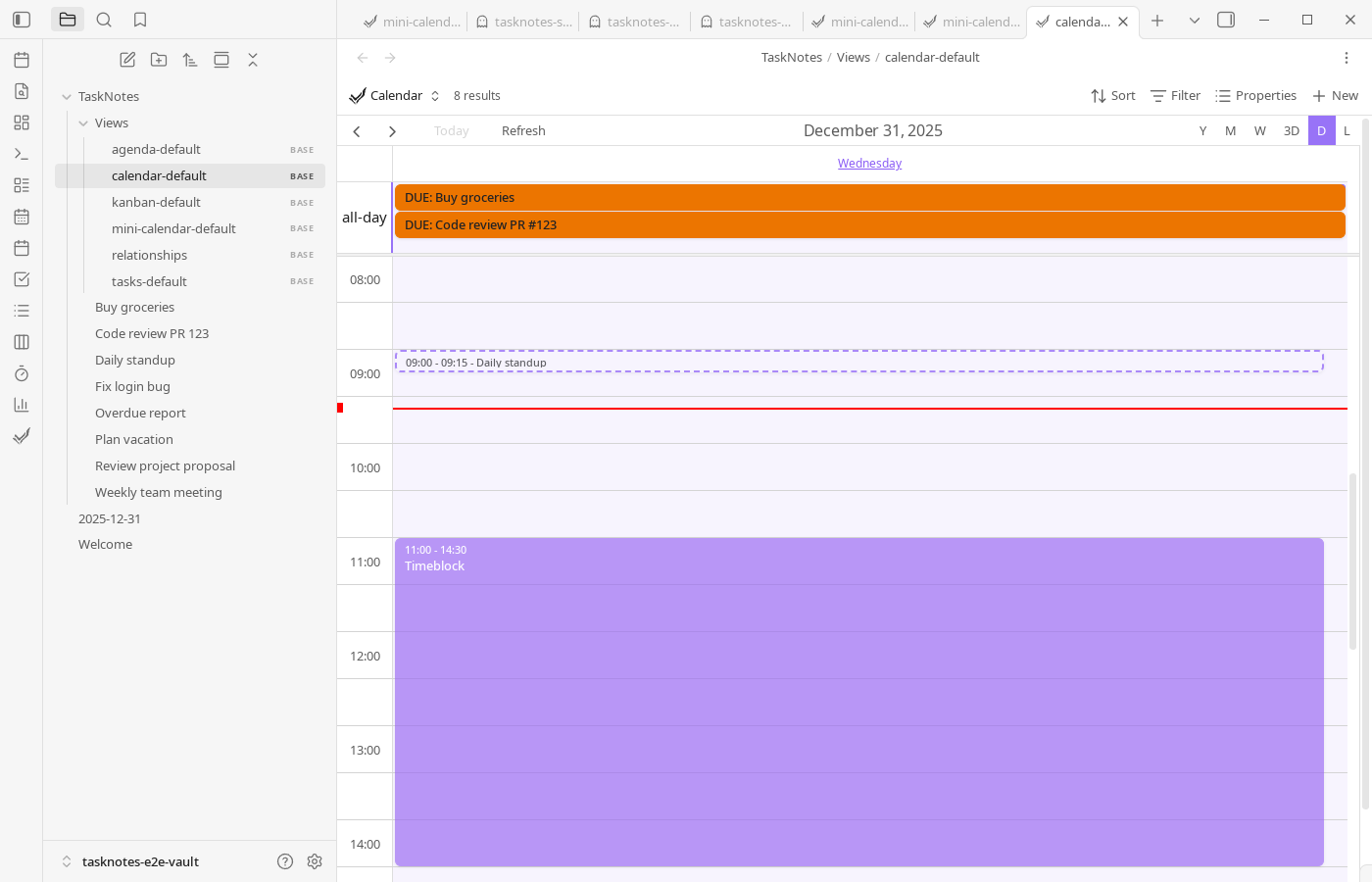Switch the calendar to Month view
Screen dimensions: 1372x882
point(1230,131)
